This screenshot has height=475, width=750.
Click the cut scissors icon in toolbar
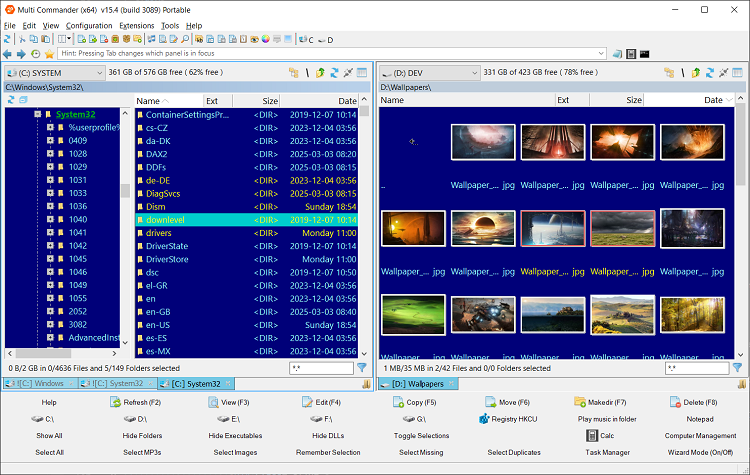[x=22, y=39]
